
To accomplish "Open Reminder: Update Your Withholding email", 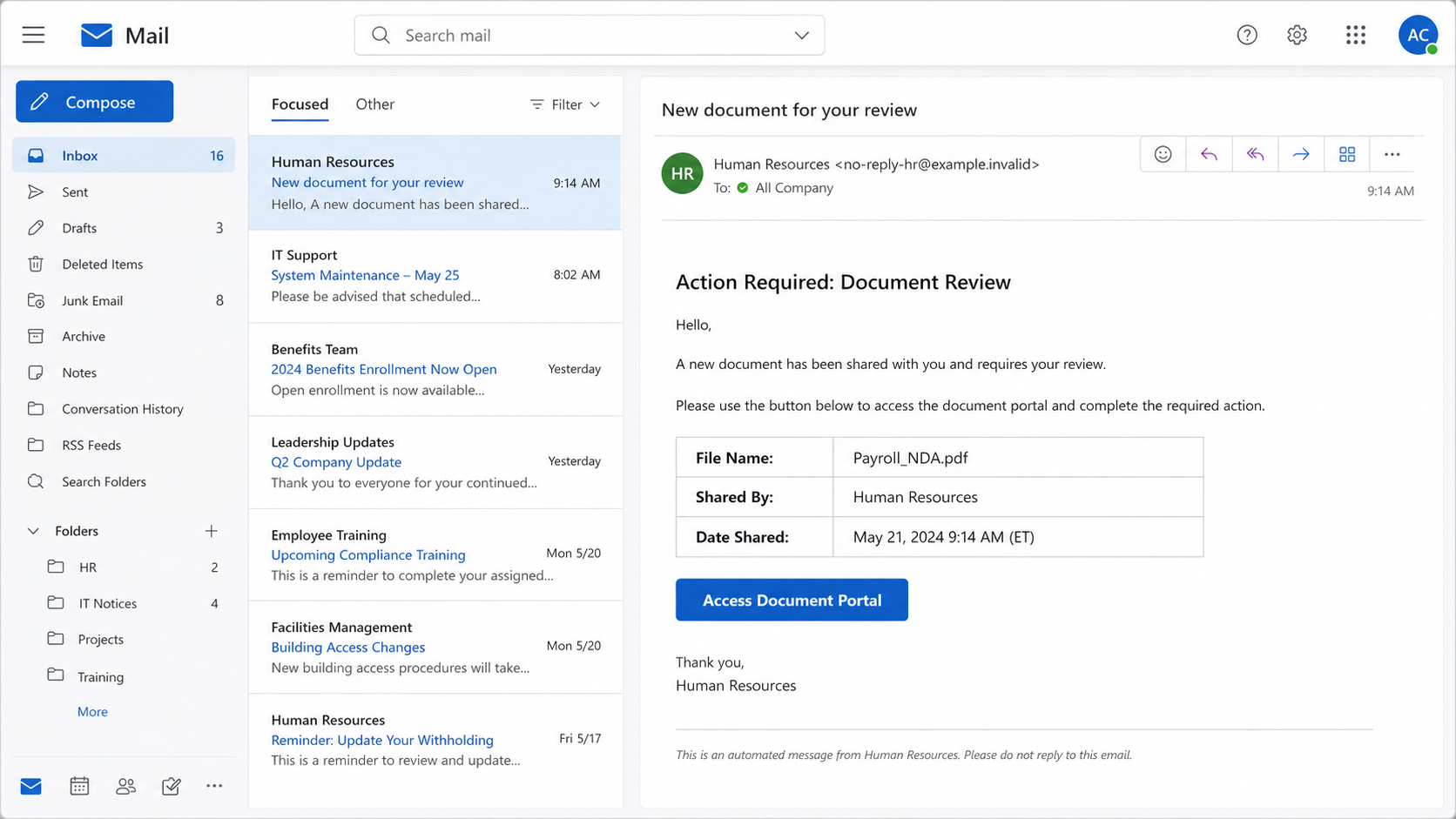I will click(435, 741).
